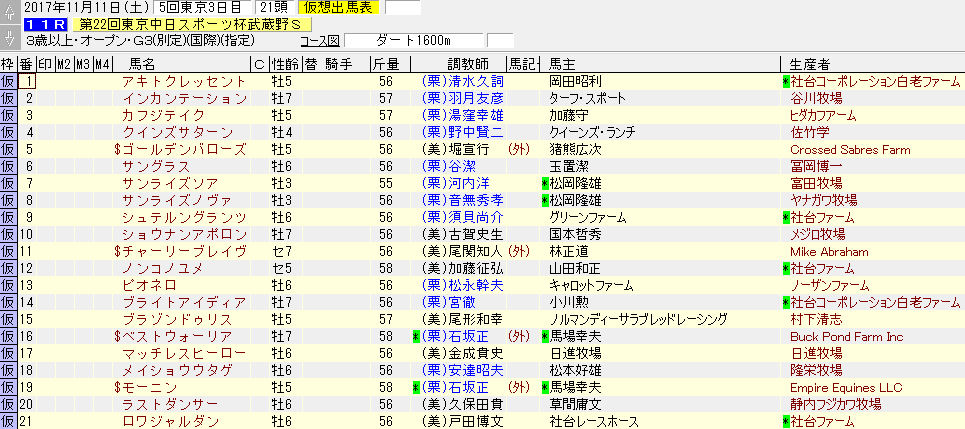Click the M3 column header

point(83,64)
